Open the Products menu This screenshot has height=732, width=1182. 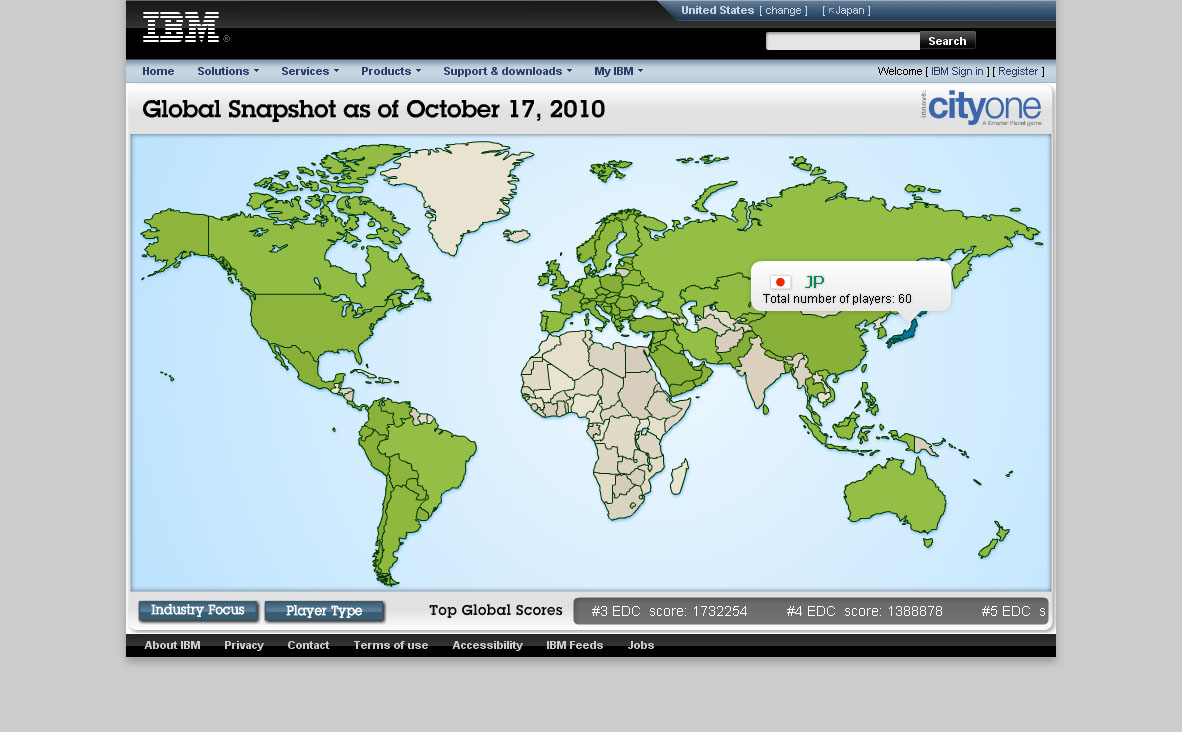click(390, 71)
